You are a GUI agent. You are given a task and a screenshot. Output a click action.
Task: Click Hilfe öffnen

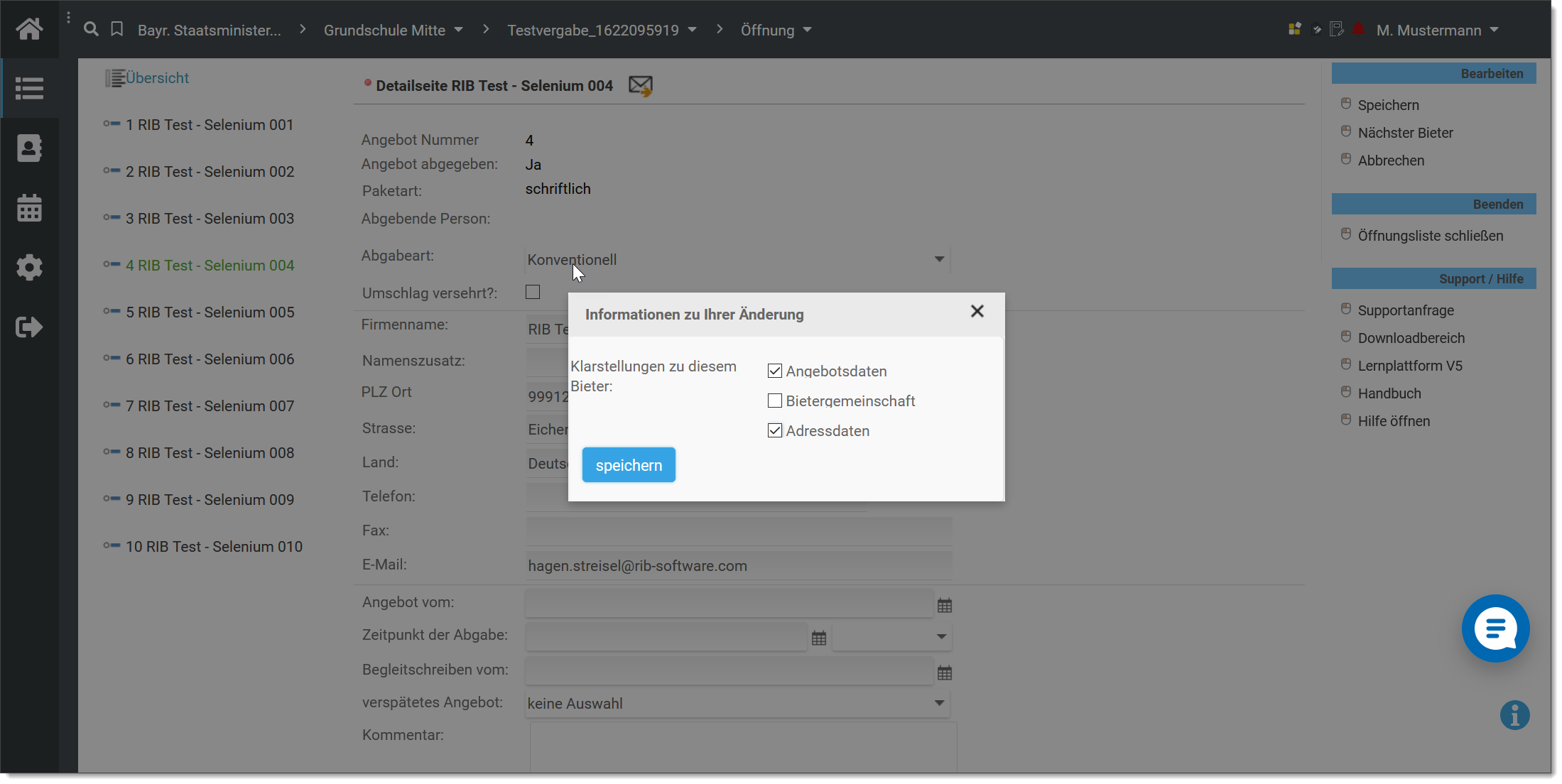[1394, 421]
